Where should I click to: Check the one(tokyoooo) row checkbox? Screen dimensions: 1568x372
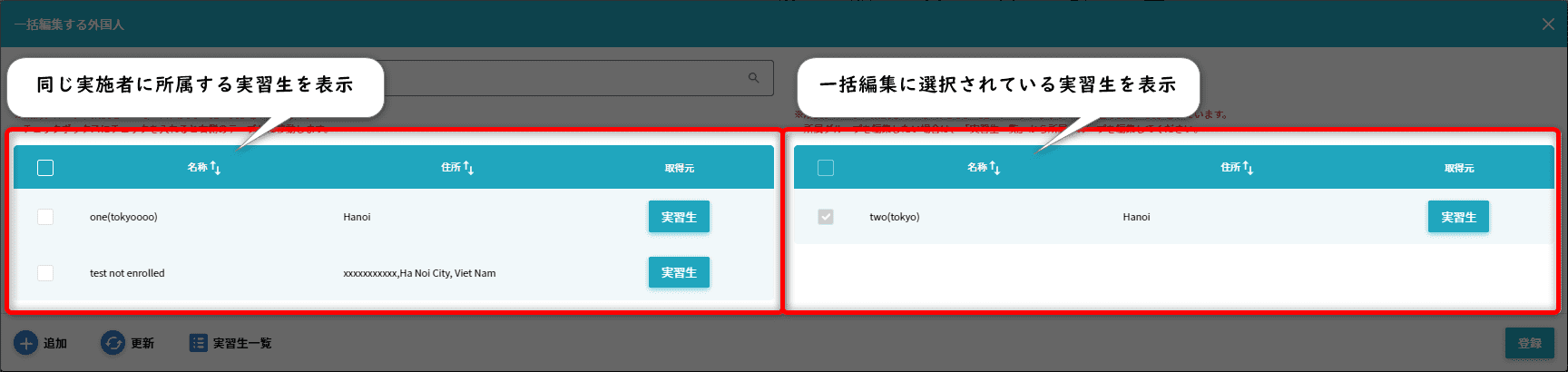click(x=45, y=217)
